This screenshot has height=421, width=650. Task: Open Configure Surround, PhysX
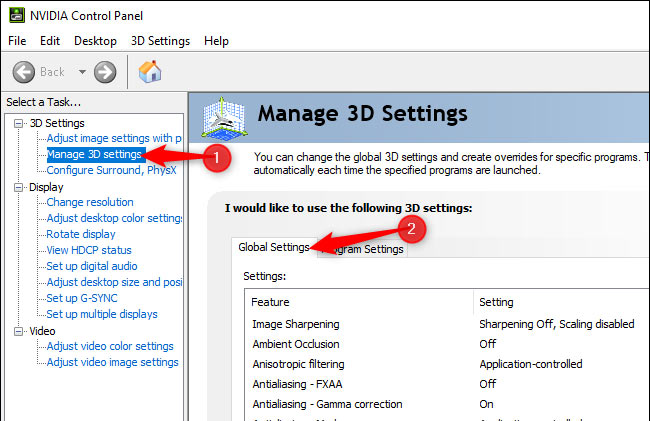[112, 170]
